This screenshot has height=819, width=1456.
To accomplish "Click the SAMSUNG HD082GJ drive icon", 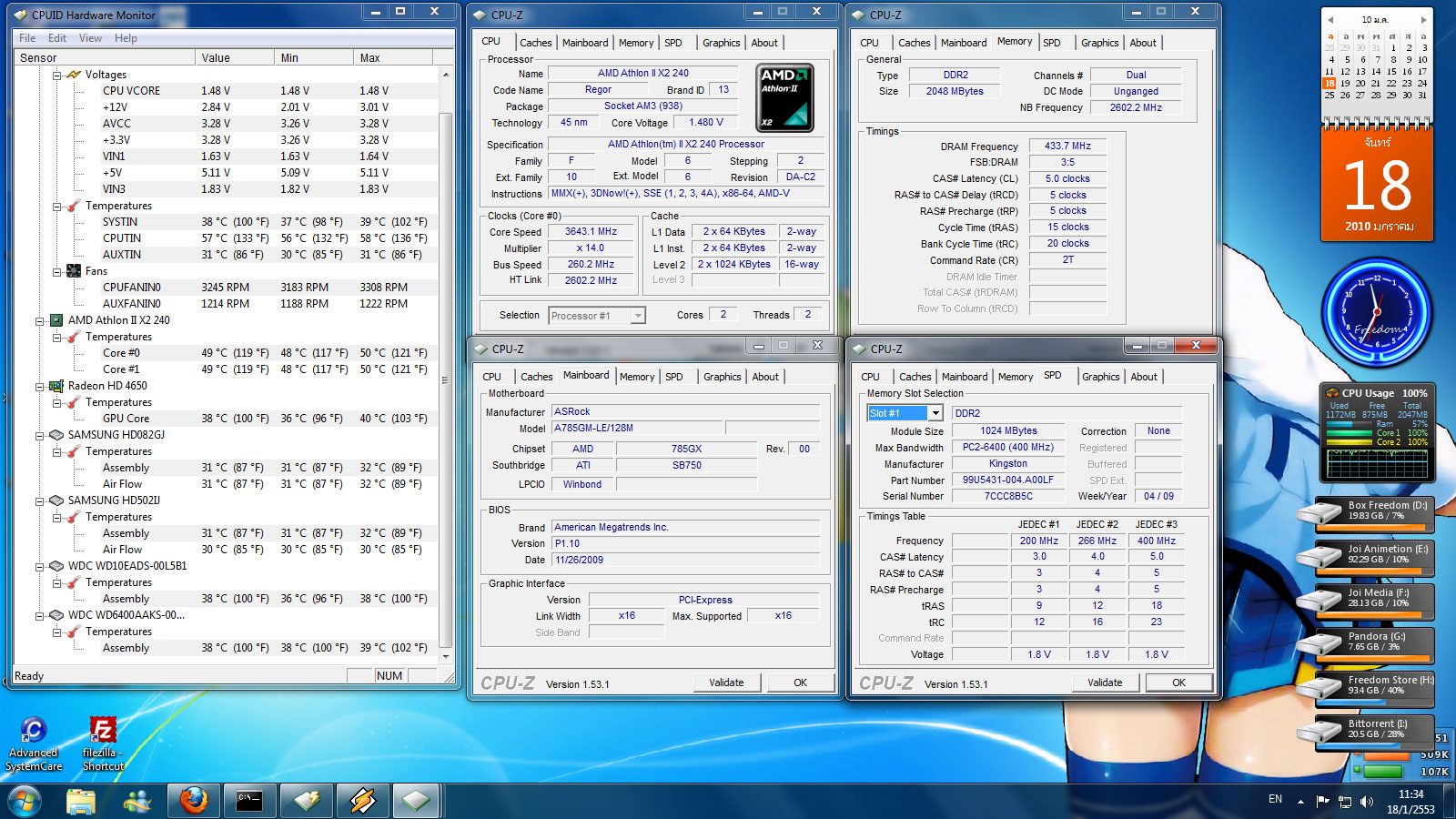I will [56, 435].
